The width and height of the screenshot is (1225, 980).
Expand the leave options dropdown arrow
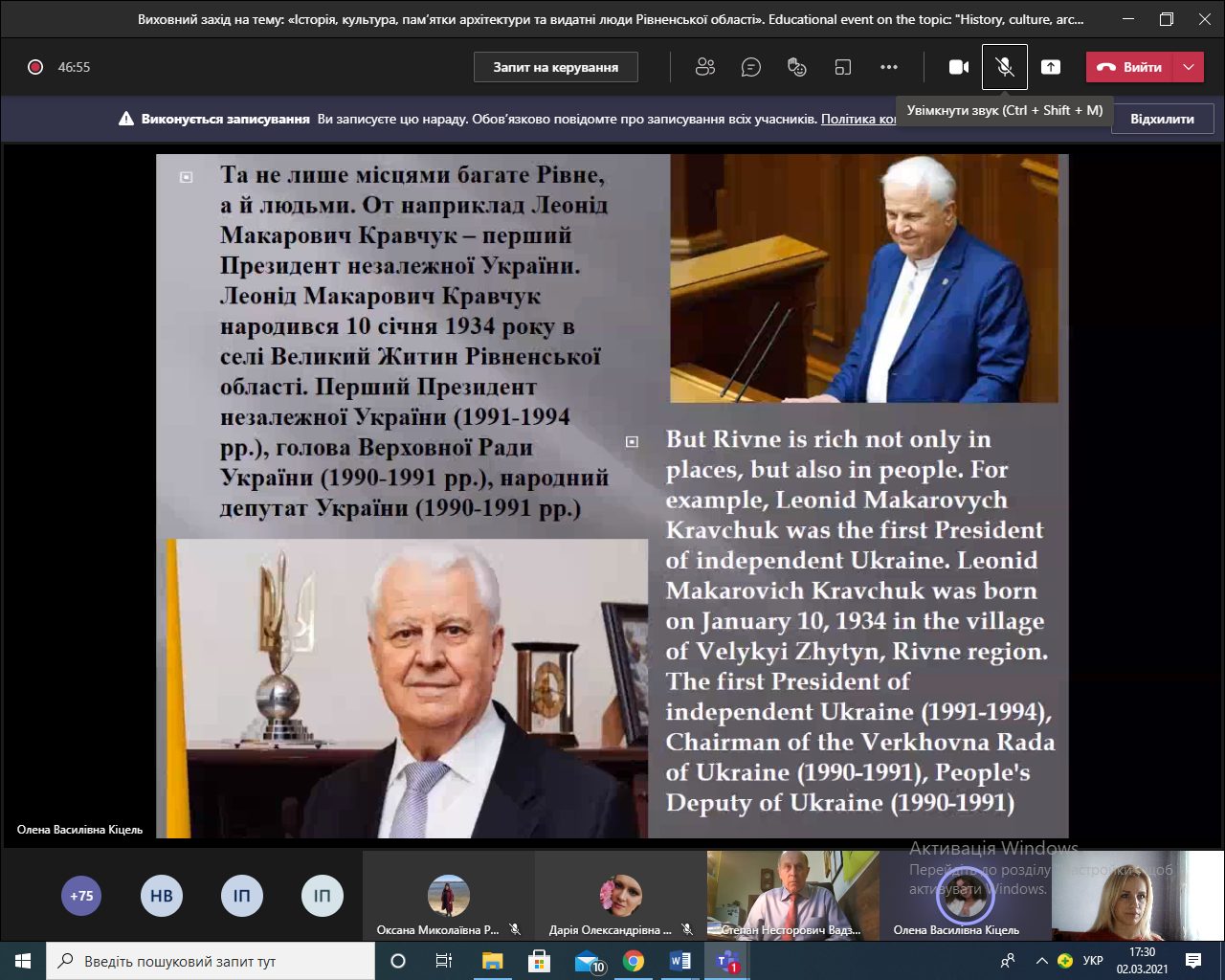tap(1189, 67)
